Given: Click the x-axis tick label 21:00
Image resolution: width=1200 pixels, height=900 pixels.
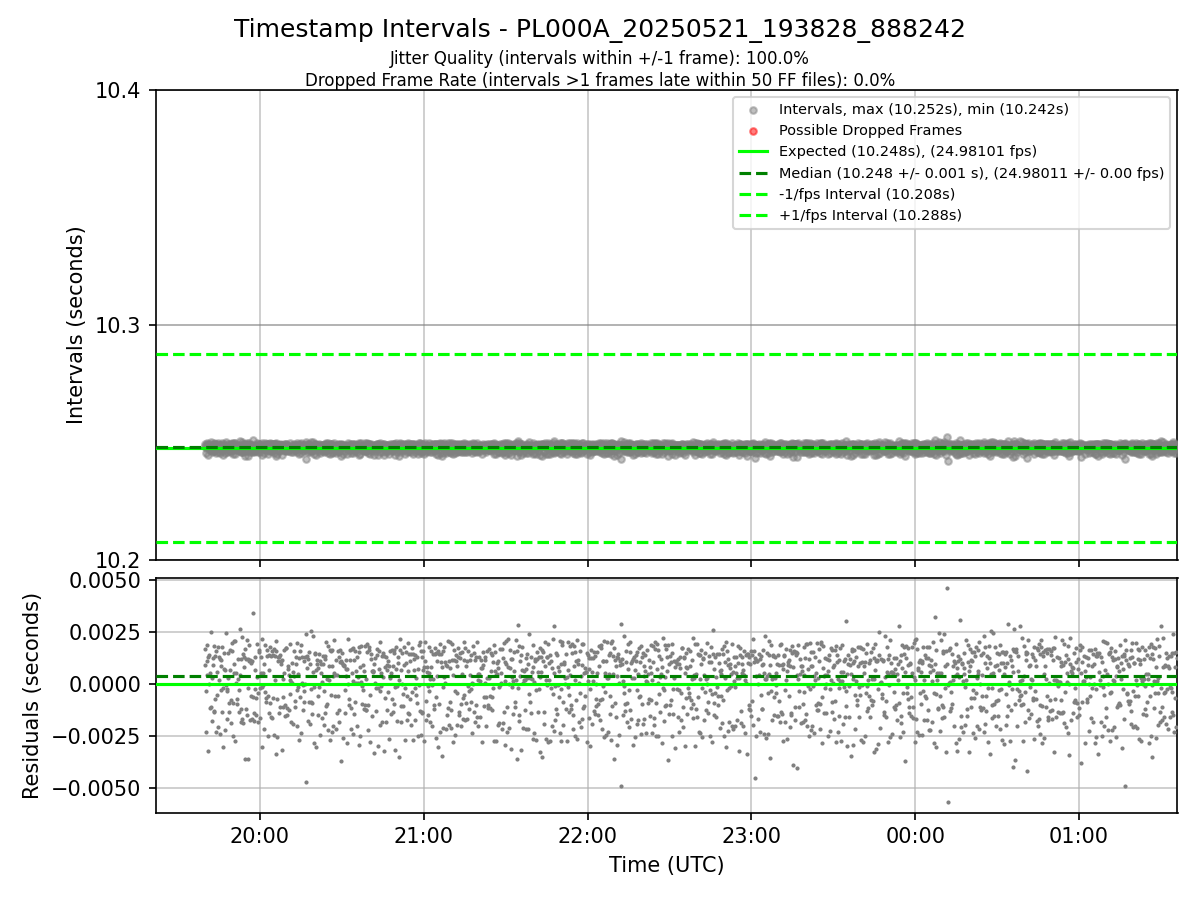Looking at the screenshot, I should [x=424, y=835].
